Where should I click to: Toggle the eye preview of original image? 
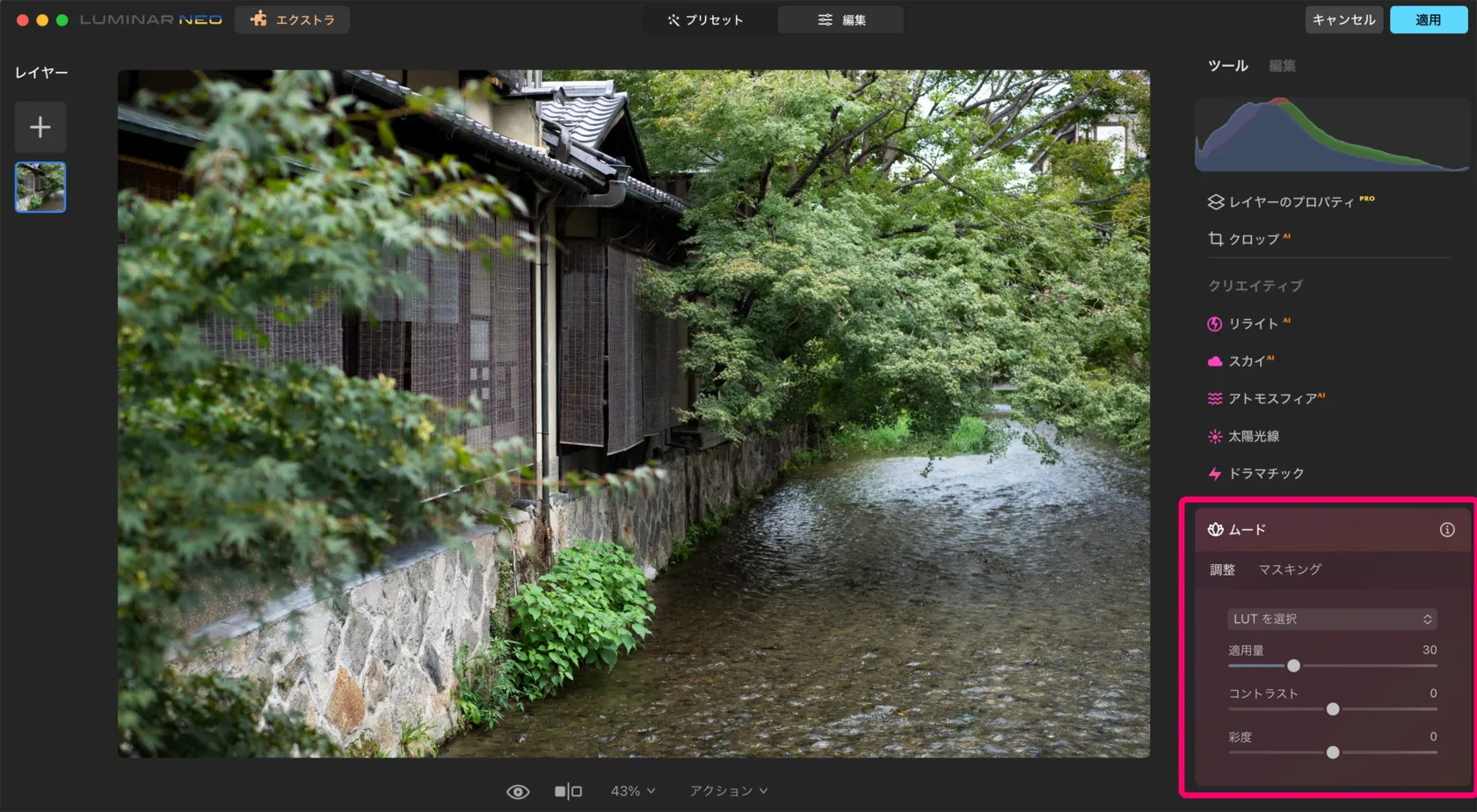click(x=518, y=792)
